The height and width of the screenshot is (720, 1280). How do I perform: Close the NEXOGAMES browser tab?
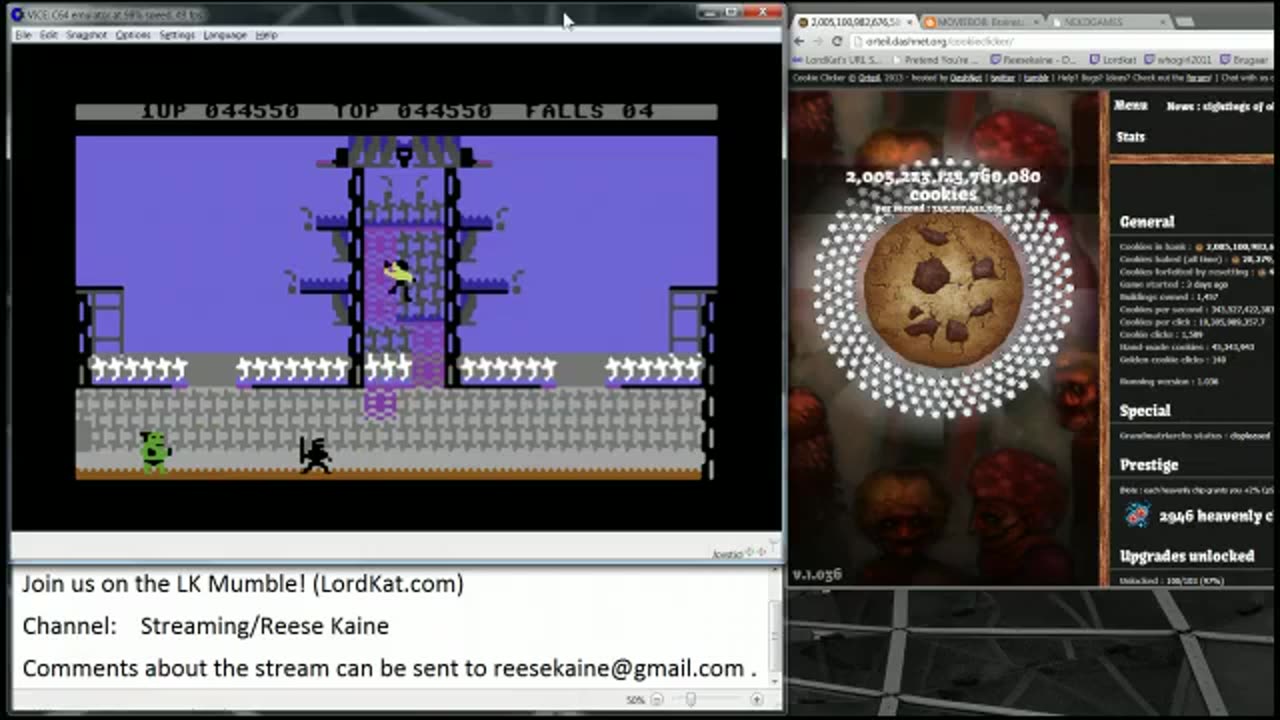pos(1163,21)
